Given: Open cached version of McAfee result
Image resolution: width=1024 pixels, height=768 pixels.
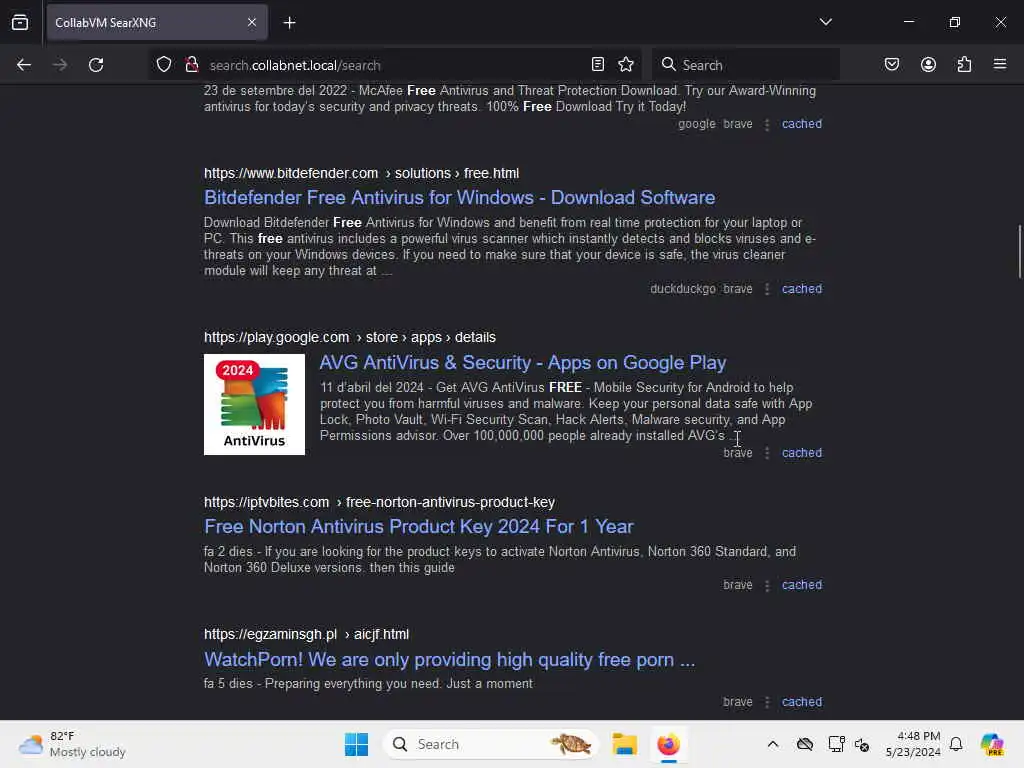Looking at the screenshot, I should click(x=801, y=123).
